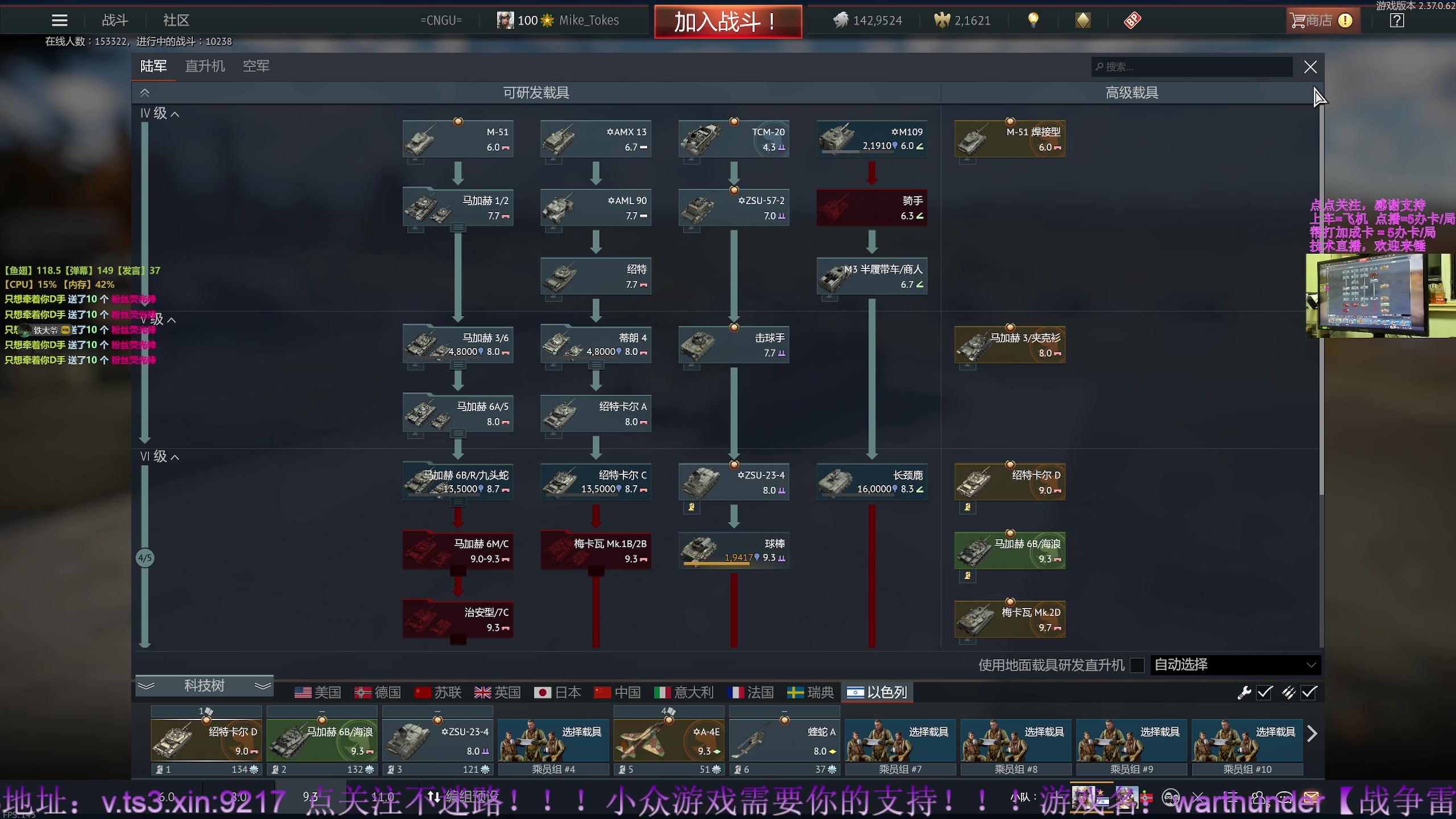Screen dimensions: 1456x819
Task: Click the 搜索 search field
Action: click(1192, 67)
